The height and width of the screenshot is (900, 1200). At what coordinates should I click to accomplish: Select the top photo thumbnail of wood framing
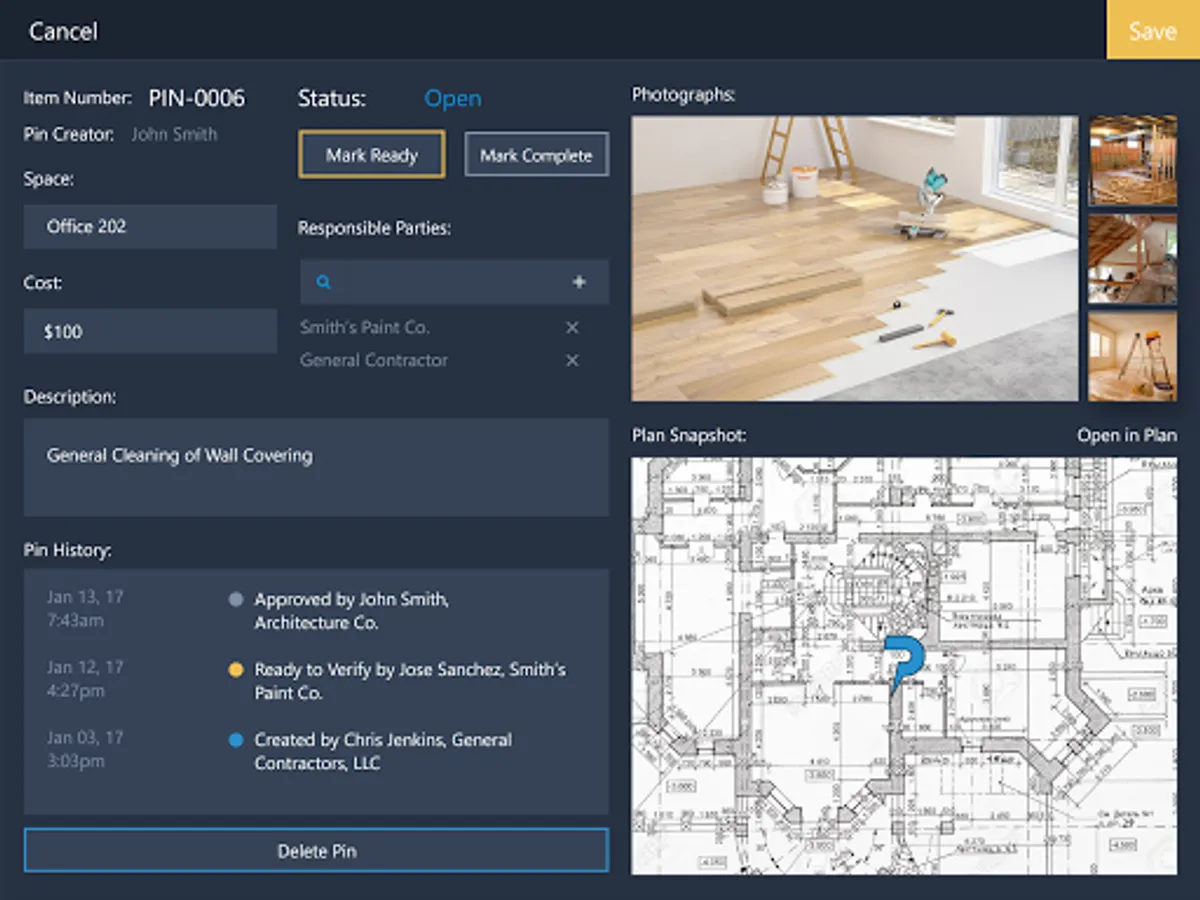(1133, 160)
